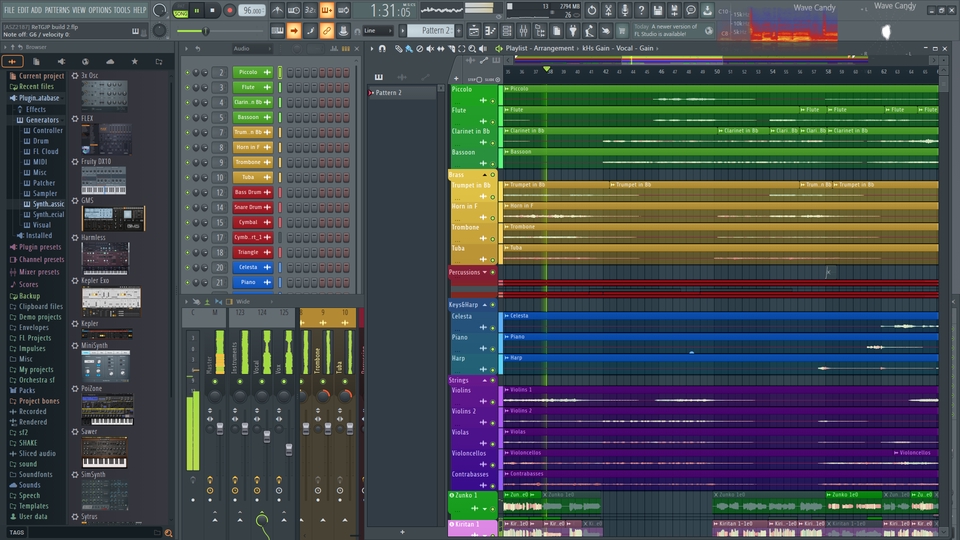Mute the Piccolo channel green light
This screenshot has width=960, height=540.
point(187,72)
